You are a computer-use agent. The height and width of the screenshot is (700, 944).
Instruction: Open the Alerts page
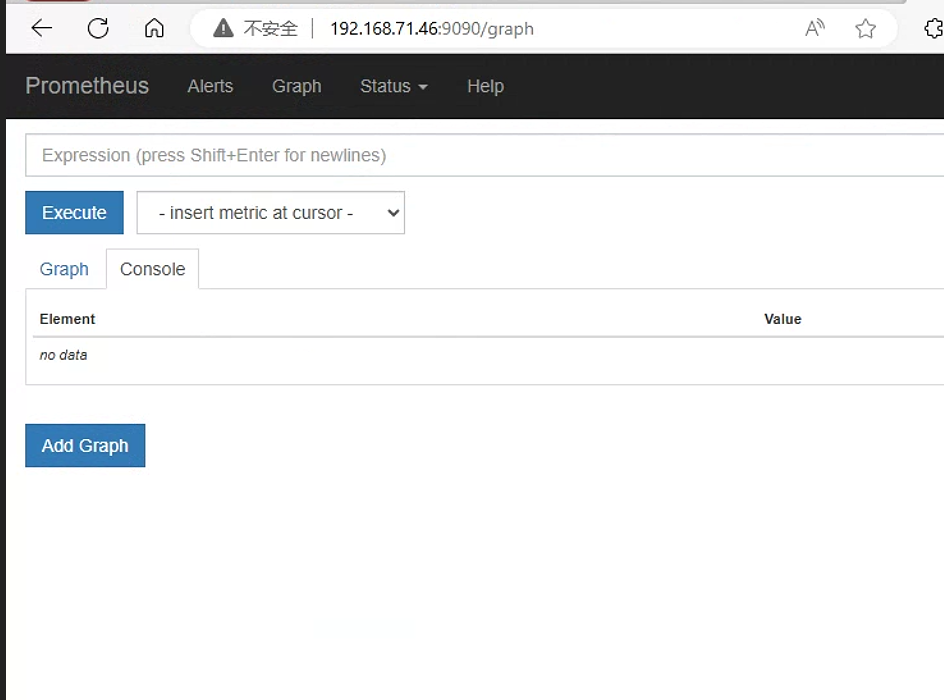click(x=210, y=86)
